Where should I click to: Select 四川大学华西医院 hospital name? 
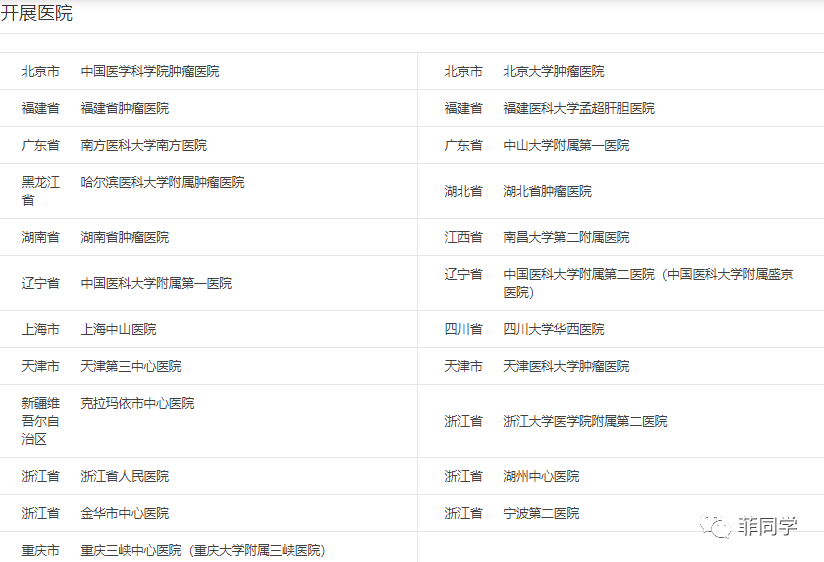[x=554, y=329]
